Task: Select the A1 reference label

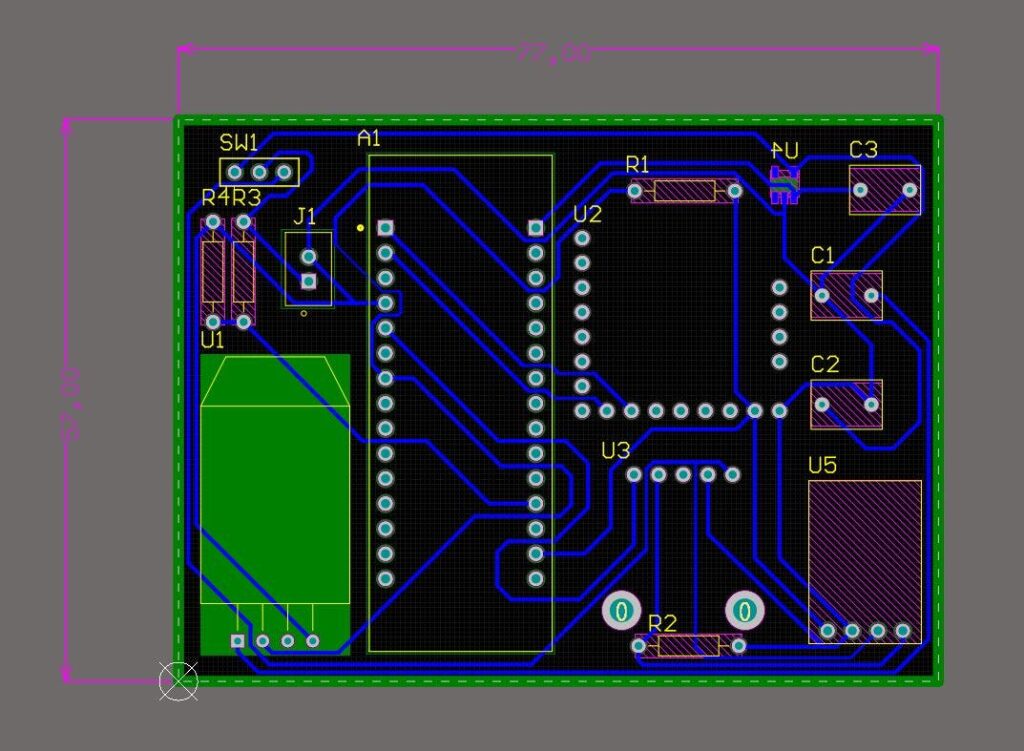Action: click(x=369, y=138)
